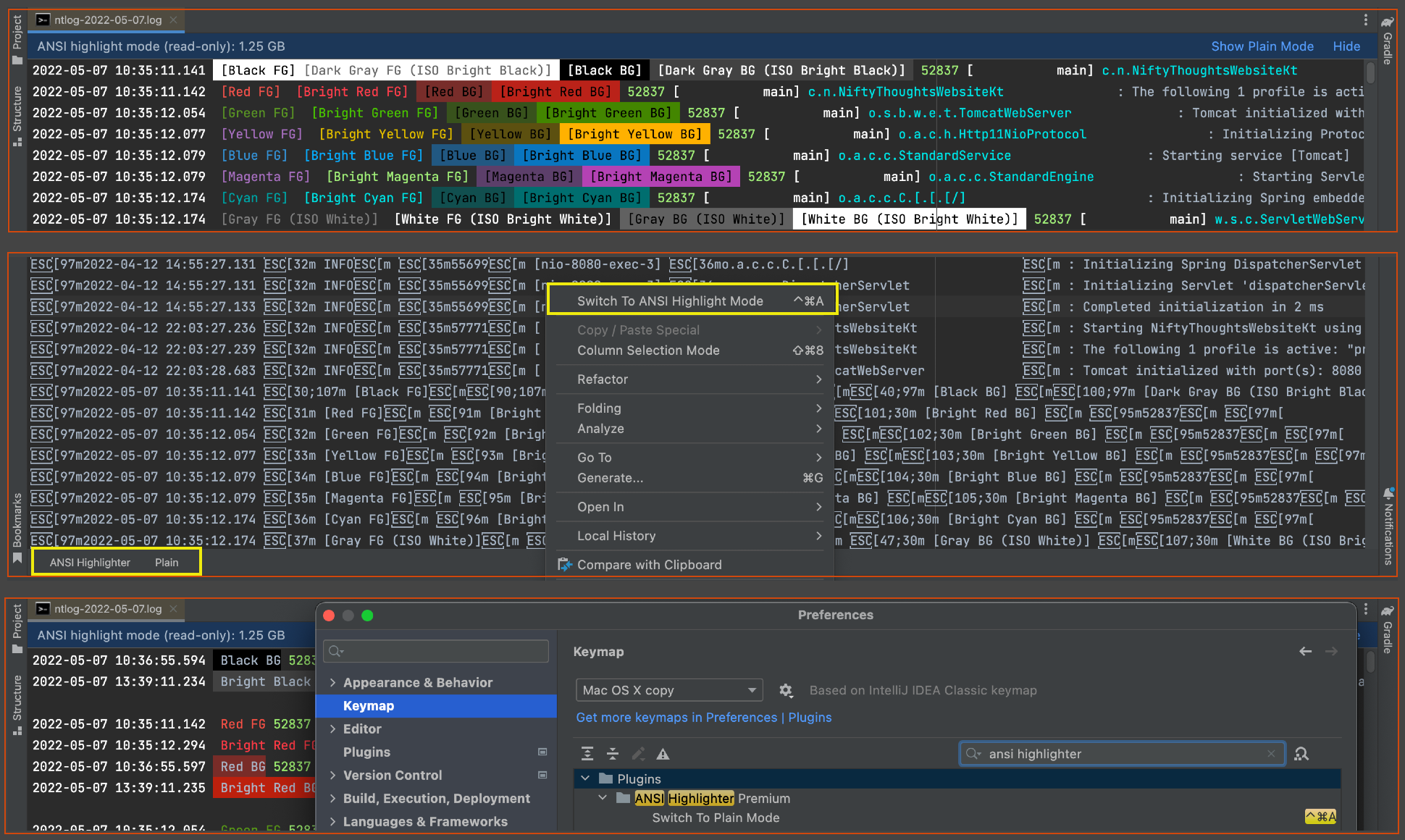1405x840 pixels.
Task: Open the Project tool window
Action: pyautogui.click(x=16, y=29)
